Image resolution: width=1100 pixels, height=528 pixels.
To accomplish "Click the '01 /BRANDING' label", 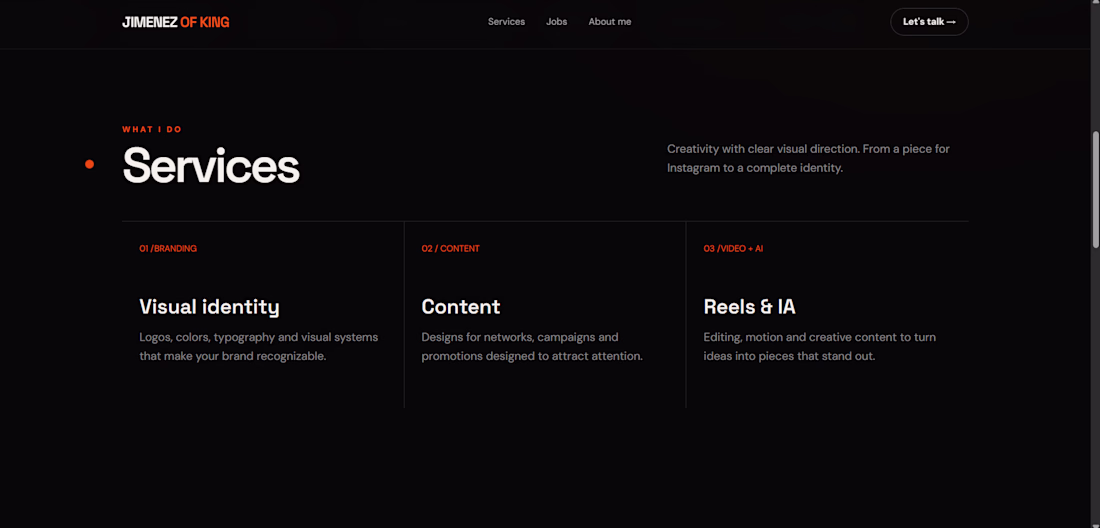I will click(x=168, y=248).
